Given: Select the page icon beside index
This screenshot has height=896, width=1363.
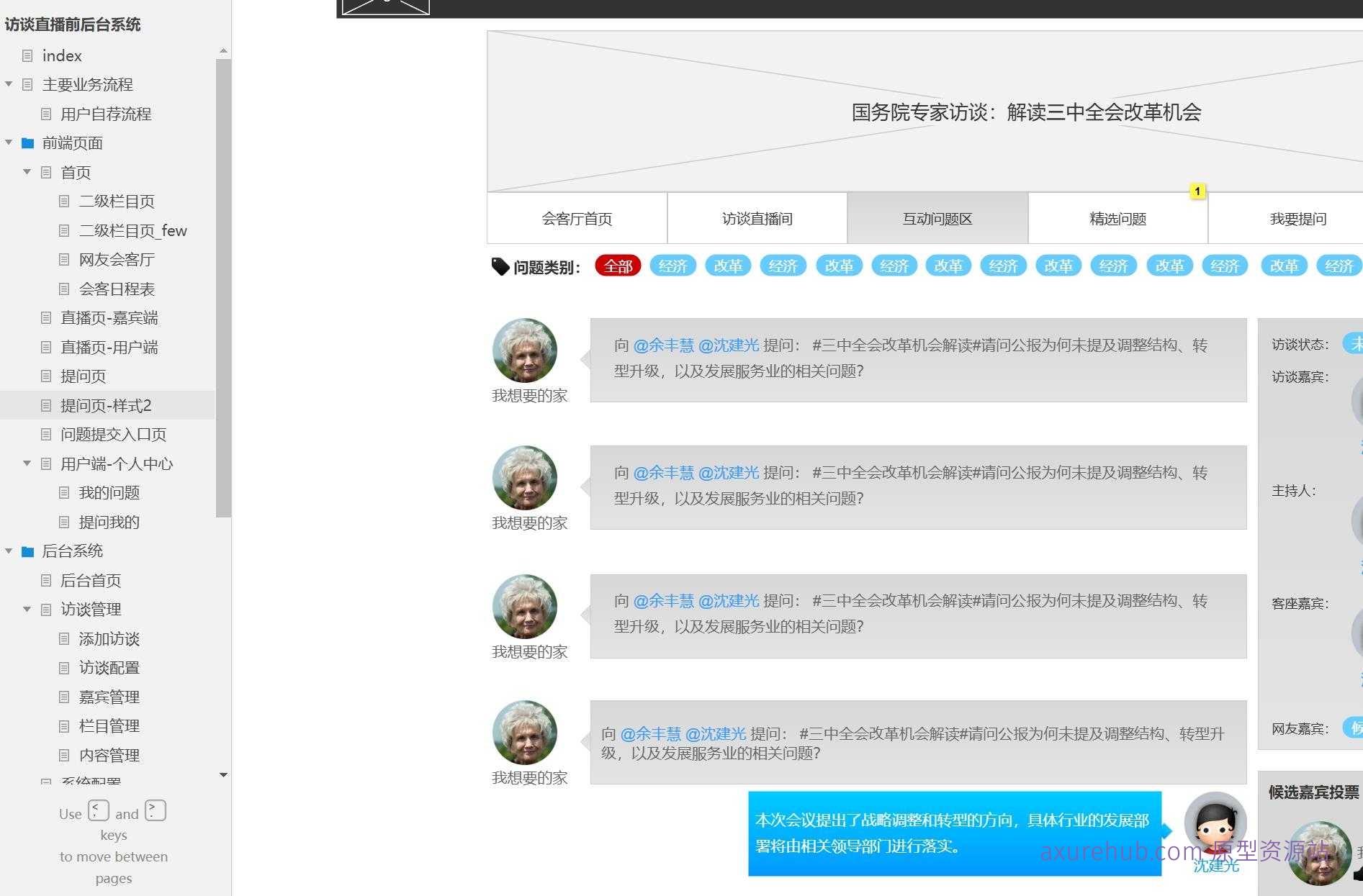Looking at the screenshot, I should (27, 55).
